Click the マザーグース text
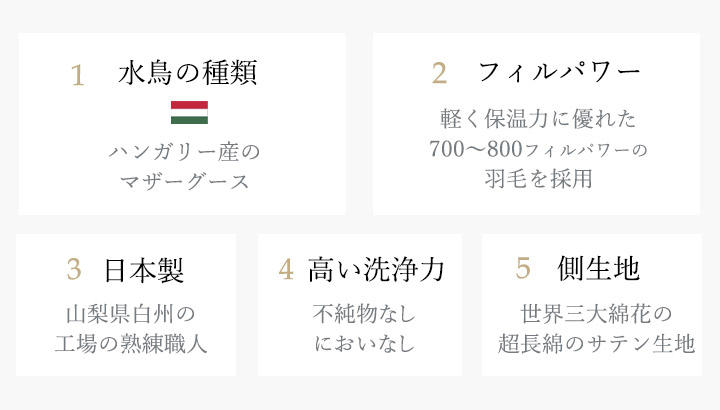The width and height of the screenshot is (720, 410). pos(185,182)
